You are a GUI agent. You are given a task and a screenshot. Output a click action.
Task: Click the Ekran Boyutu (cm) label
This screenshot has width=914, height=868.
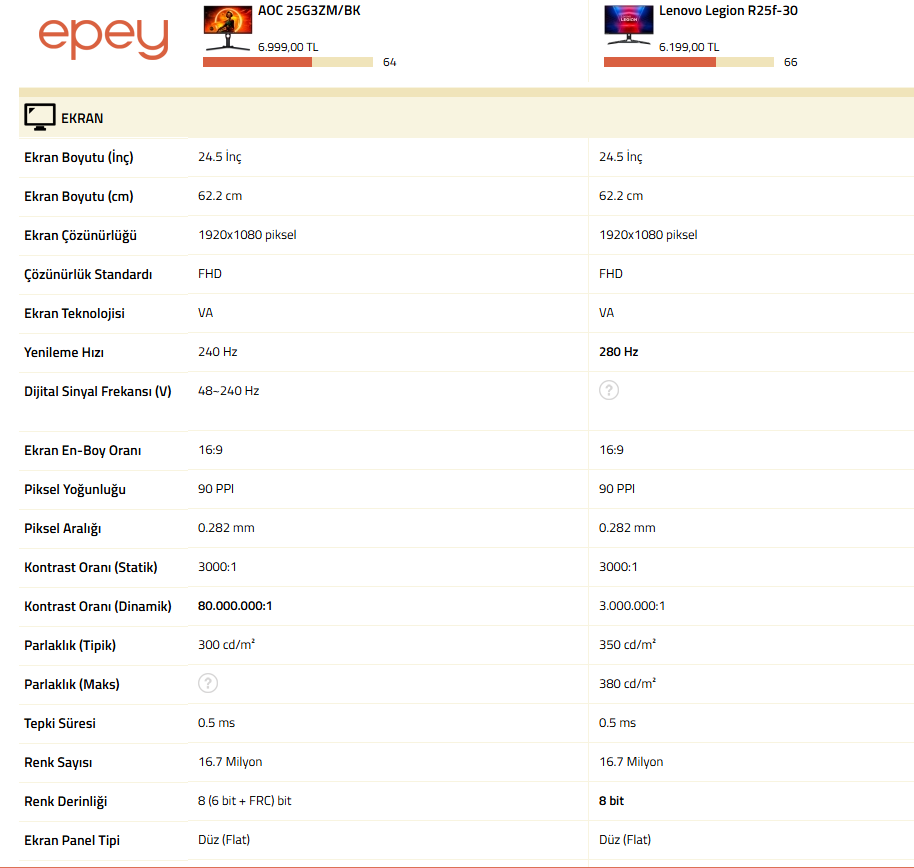(x=79, y=196)
